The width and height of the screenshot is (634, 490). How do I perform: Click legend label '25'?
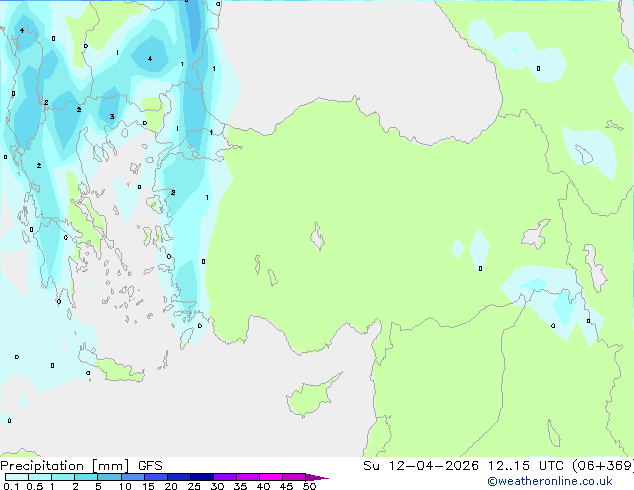pos(194,486)
